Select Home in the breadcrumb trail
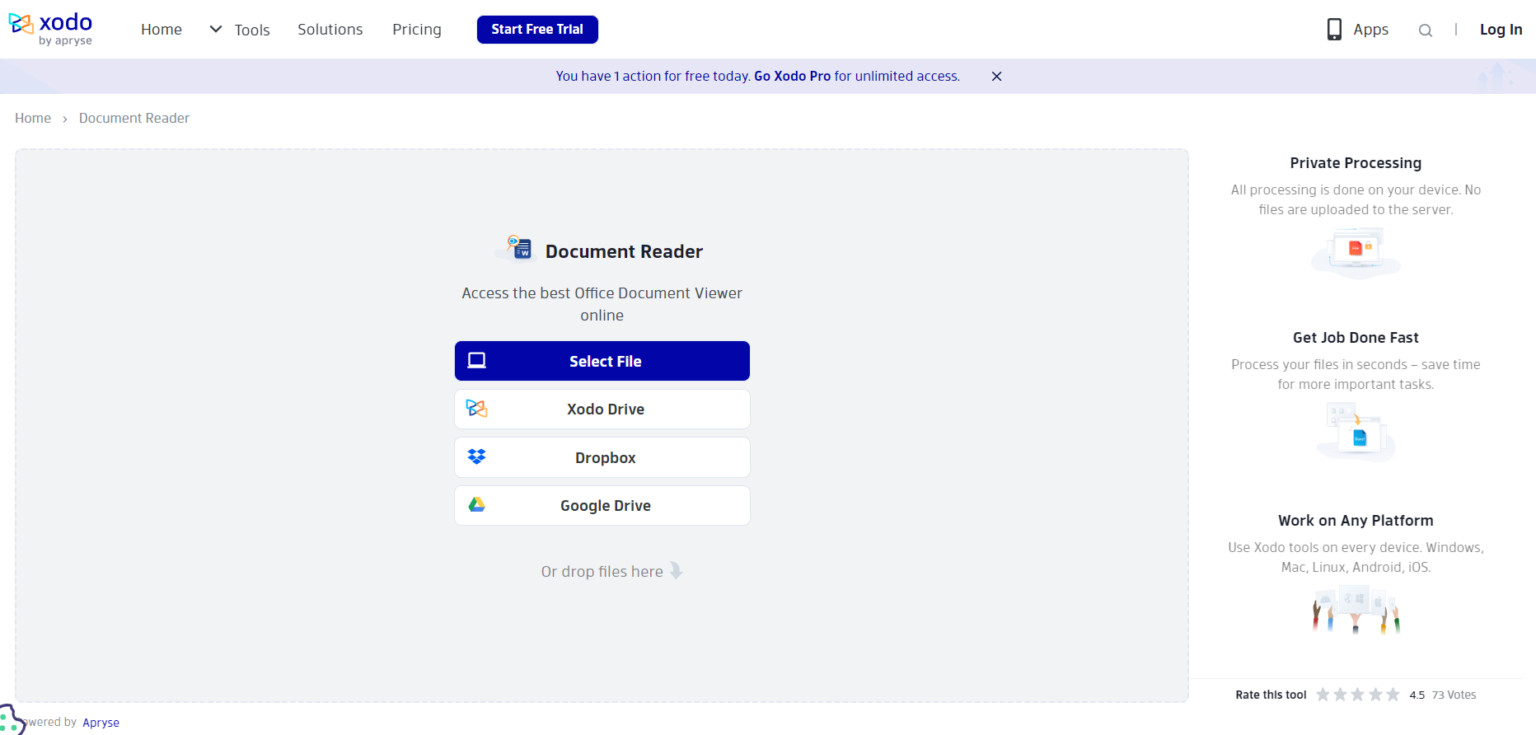 click(32, 117)
